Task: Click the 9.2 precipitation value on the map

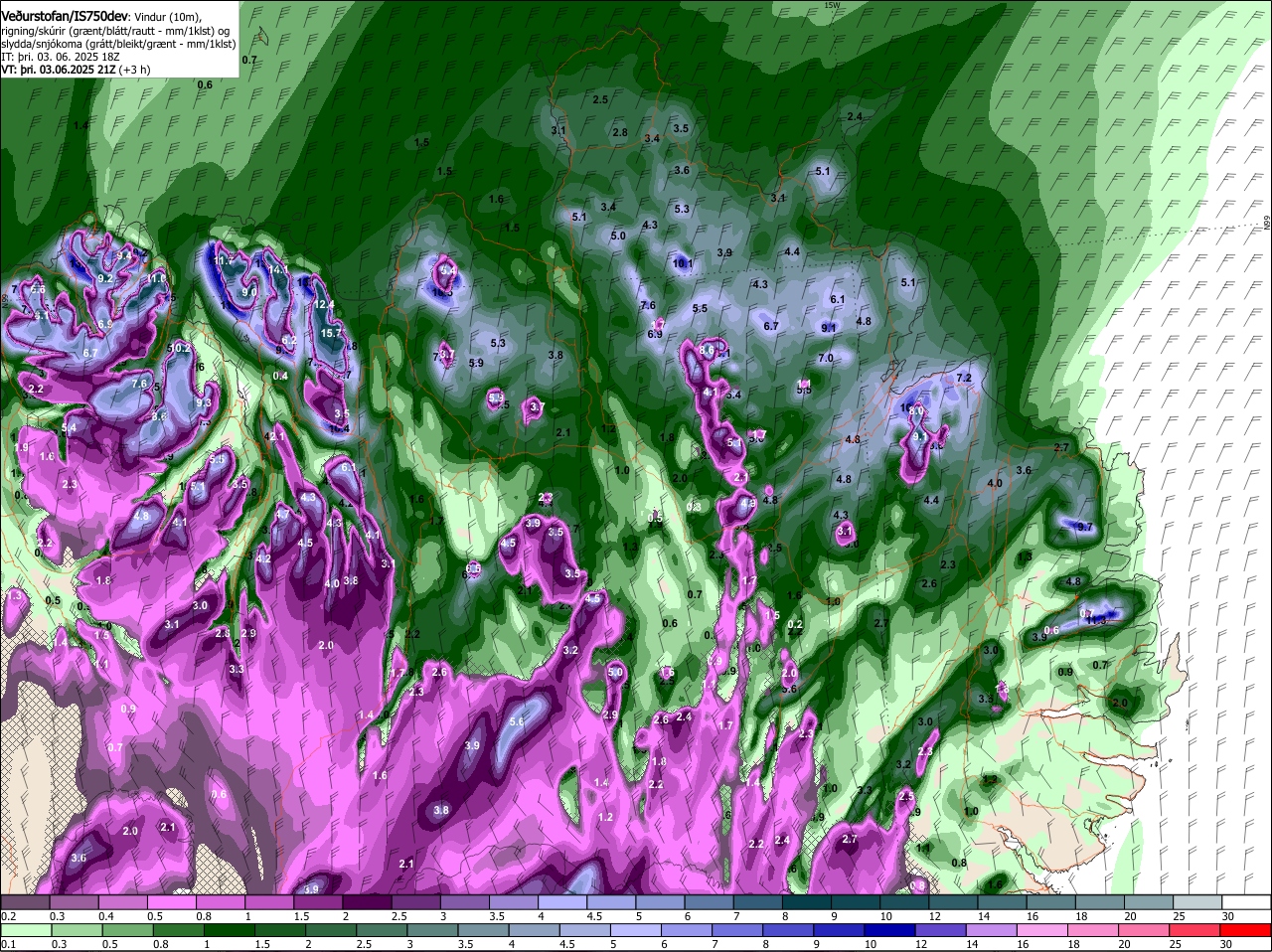Action: click(x=104, y=279)
